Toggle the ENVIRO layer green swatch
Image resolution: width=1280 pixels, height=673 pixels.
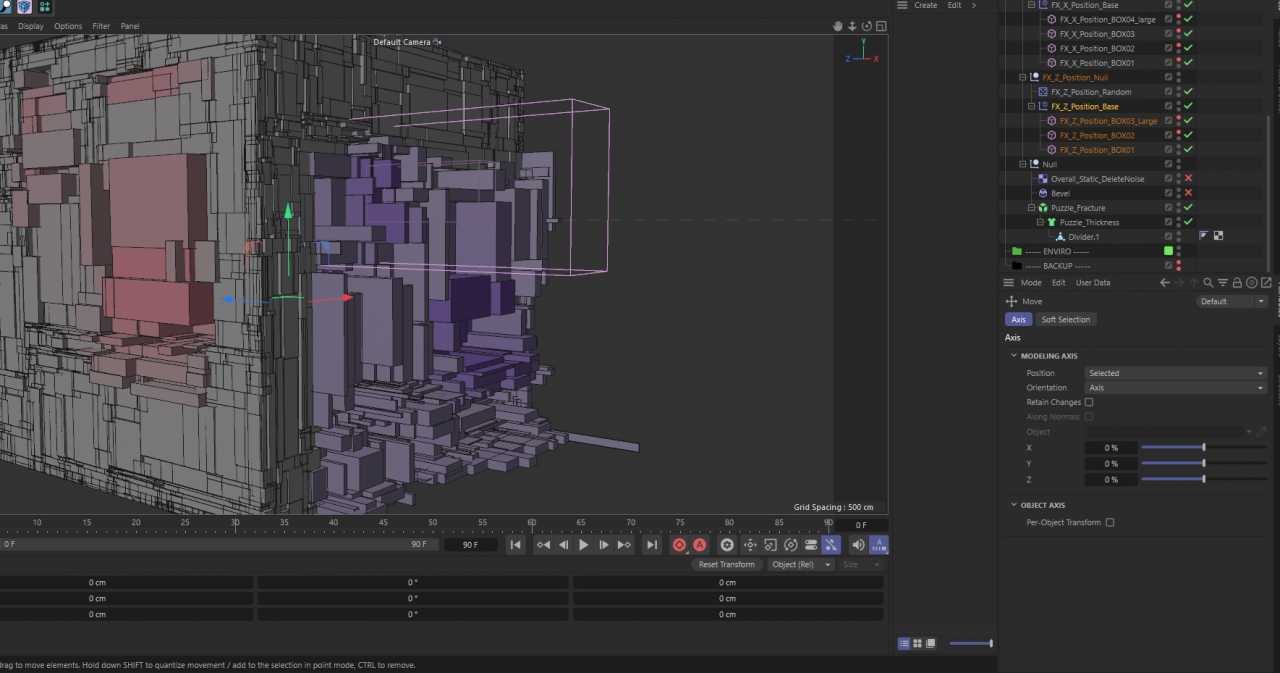(x=1168, y=251)
